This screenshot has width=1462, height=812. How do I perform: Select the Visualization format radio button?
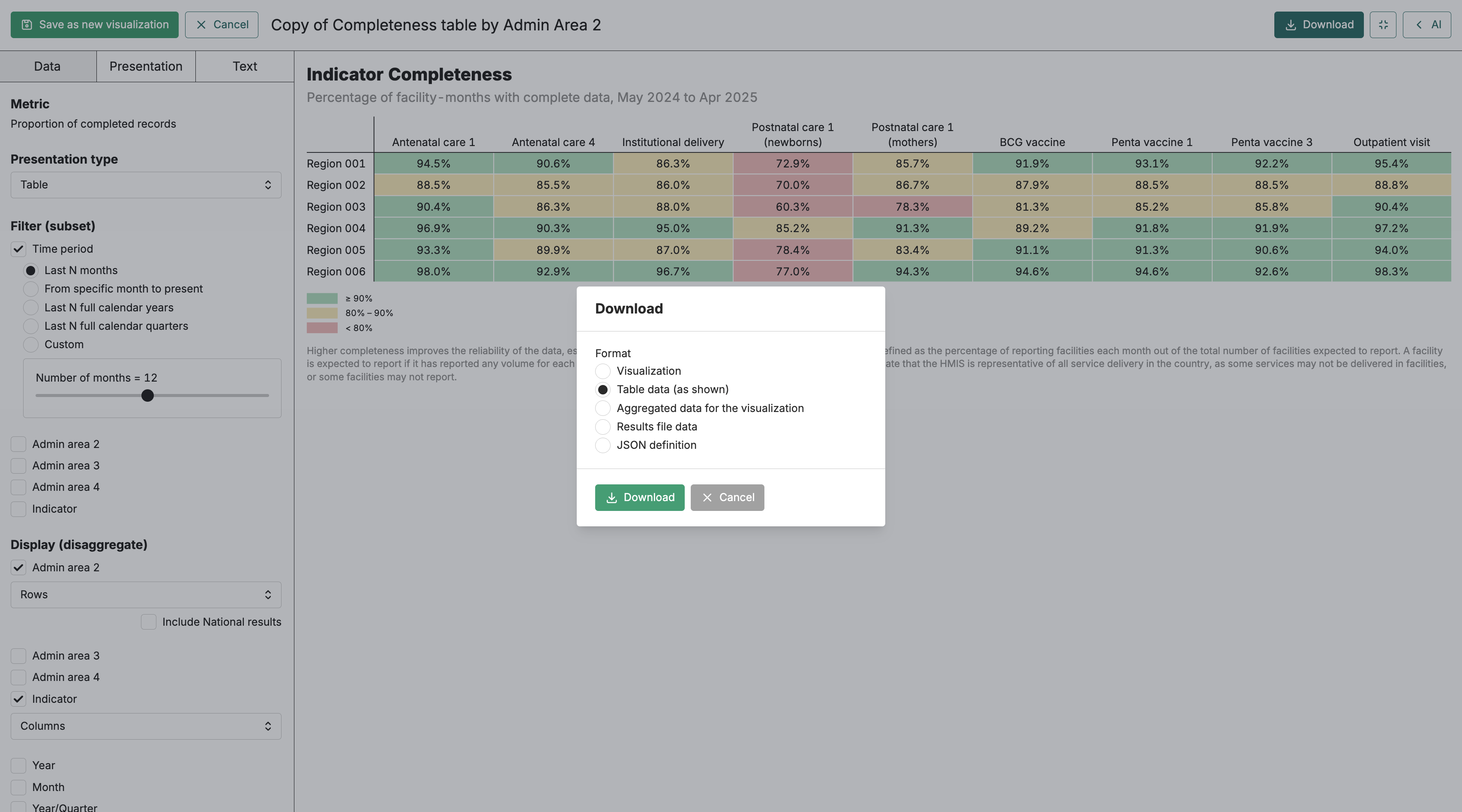[x=603, y=371]
